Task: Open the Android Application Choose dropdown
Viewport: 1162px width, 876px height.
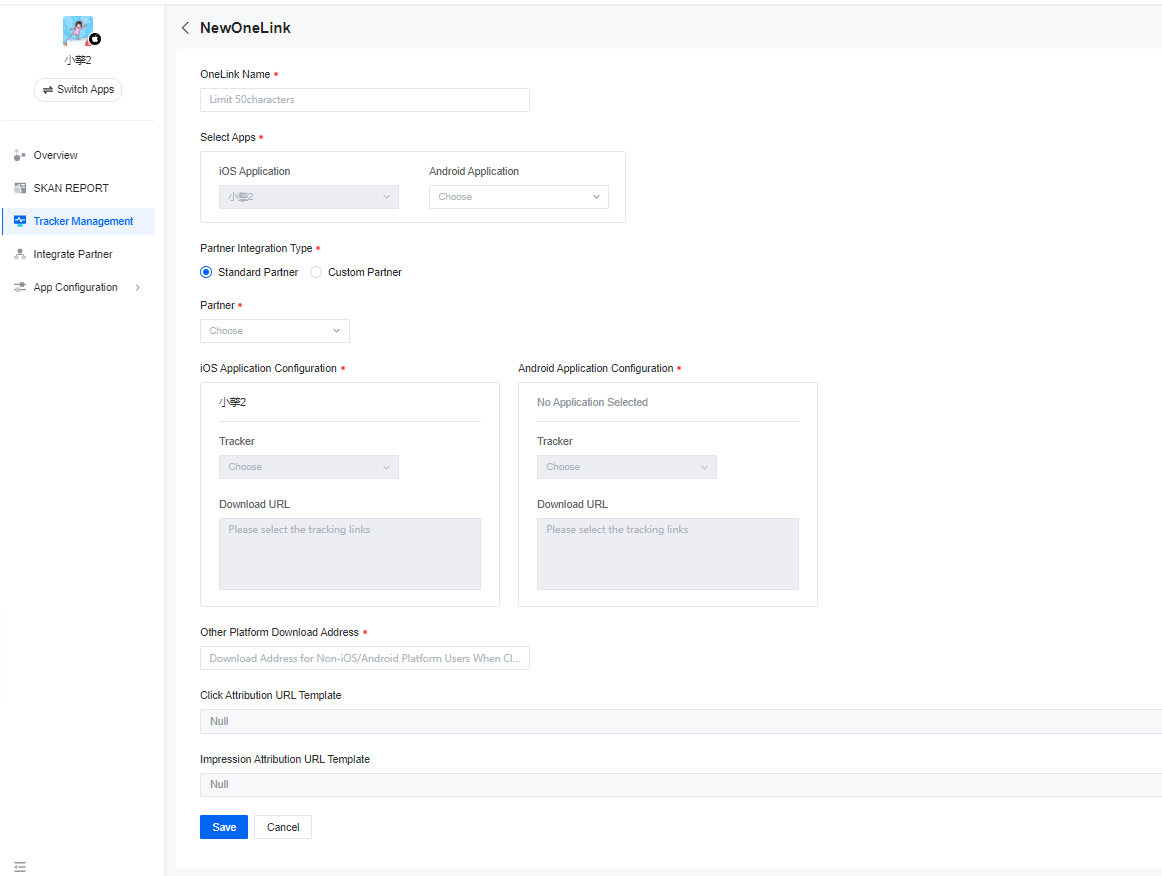Action: click(x=518, y=196)
